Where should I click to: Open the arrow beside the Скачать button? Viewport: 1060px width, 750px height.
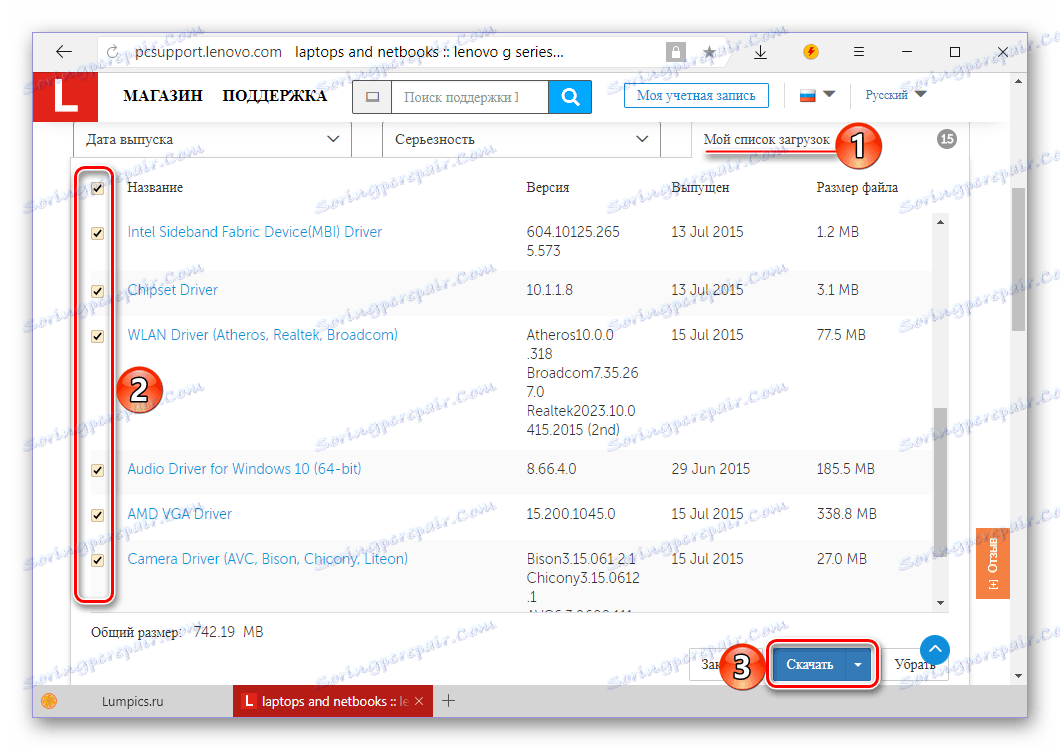(858, 665)
